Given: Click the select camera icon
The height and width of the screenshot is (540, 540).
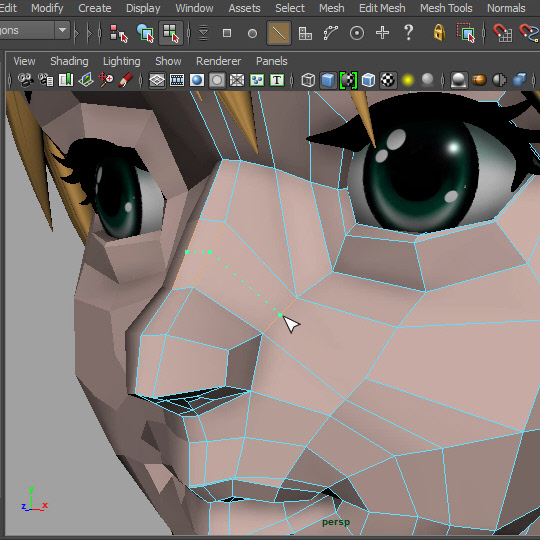Looking at the screenshot, I should coord(25,80).
